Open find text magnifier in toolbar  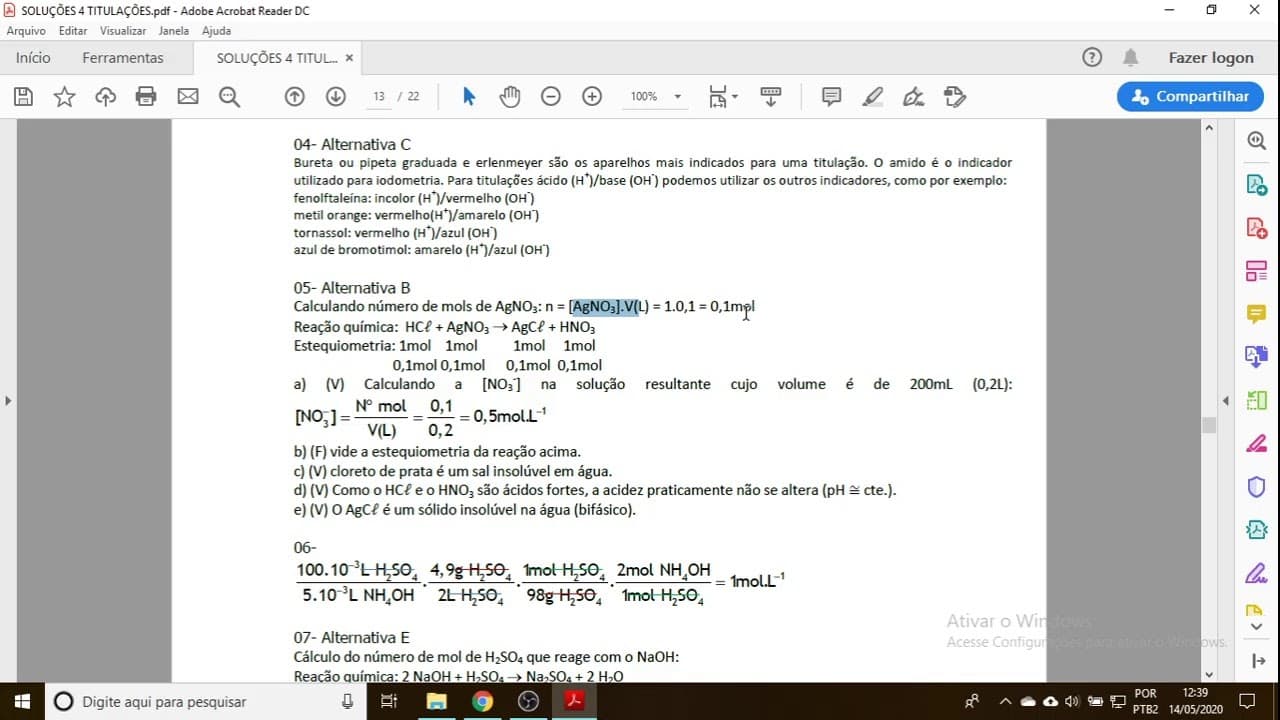click(x=229, y=97)
